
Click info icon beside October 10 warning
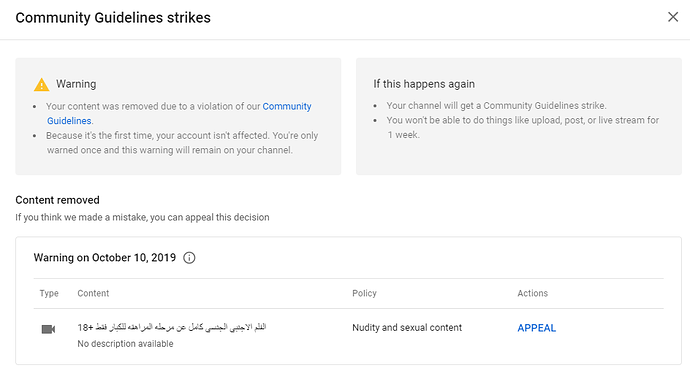[x=189, y=258]
